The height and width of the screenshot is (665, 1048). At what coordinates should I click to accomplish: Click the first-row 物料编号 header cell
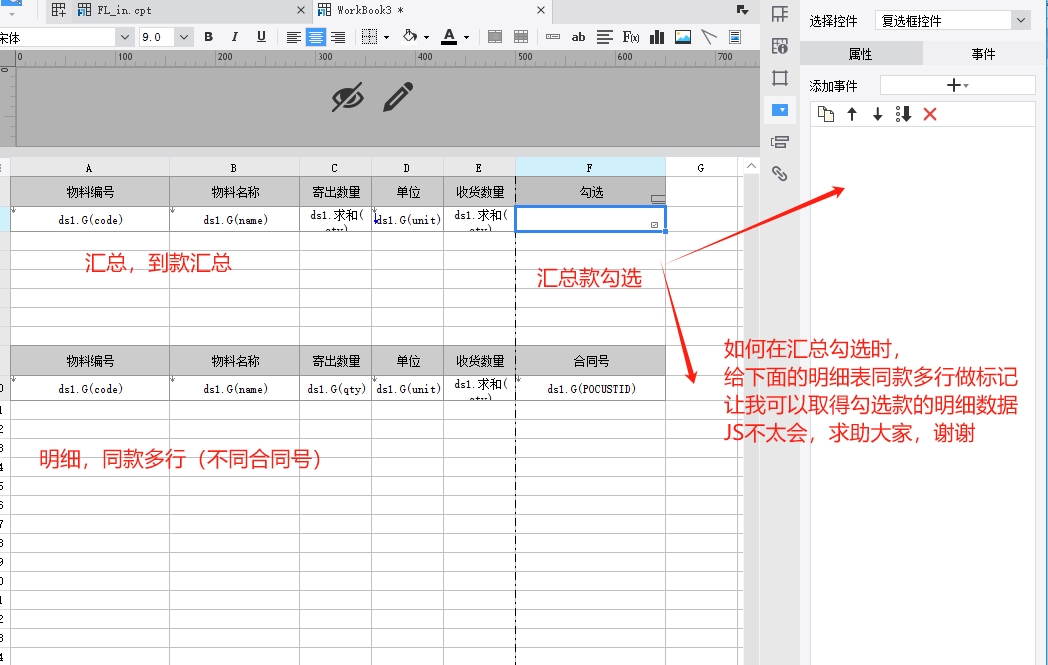[90, 192]
